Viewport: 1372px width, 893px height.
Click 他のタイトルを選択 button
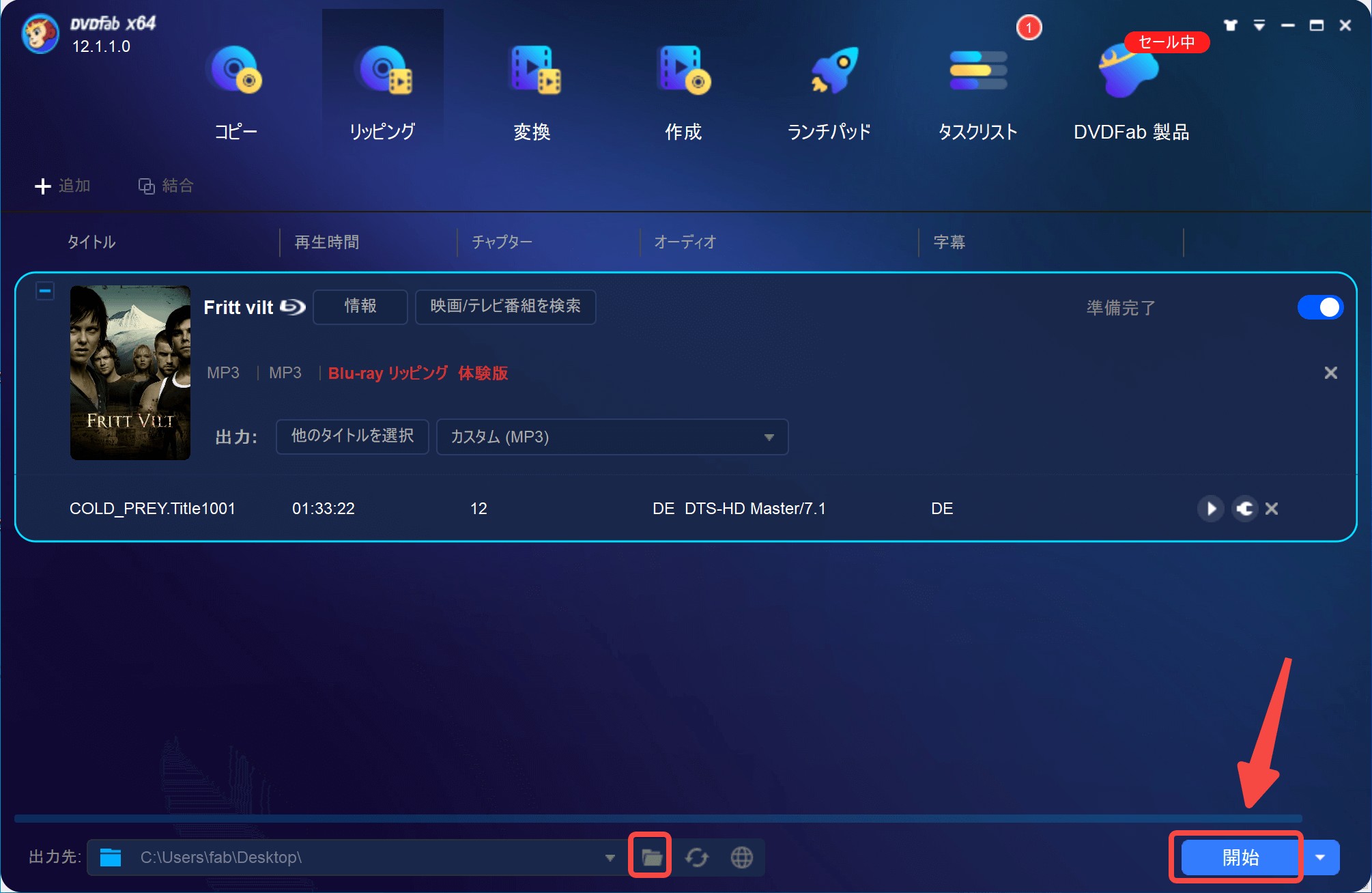click(352, 436)
